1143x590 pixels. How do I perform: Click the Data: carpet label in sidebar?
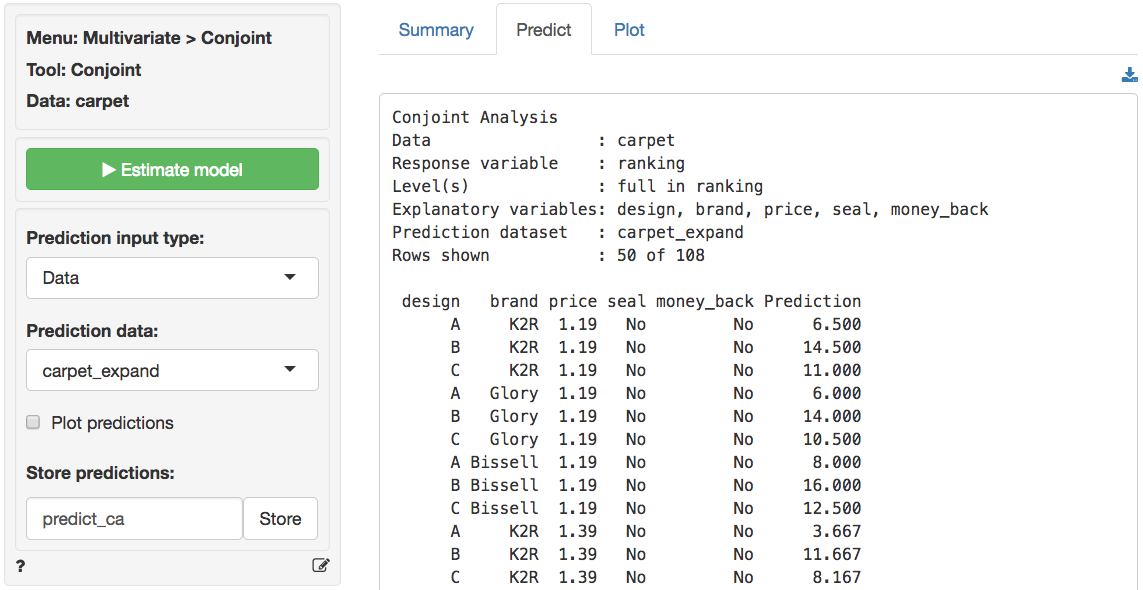(x=78, y=101)
